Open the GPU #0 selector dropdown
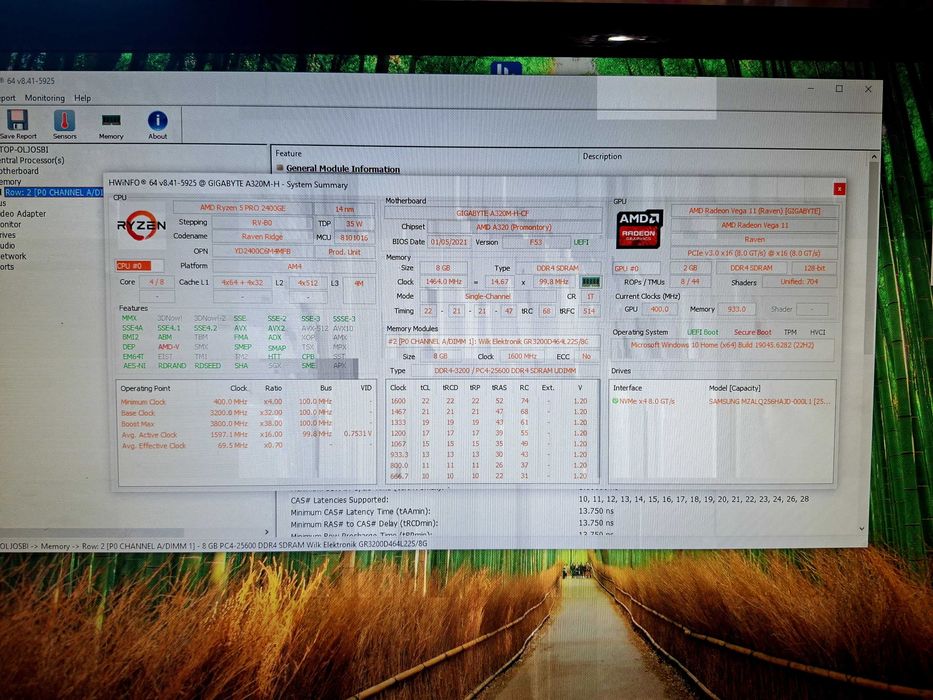This screenshot has height=700, width=933. [637, 268]
